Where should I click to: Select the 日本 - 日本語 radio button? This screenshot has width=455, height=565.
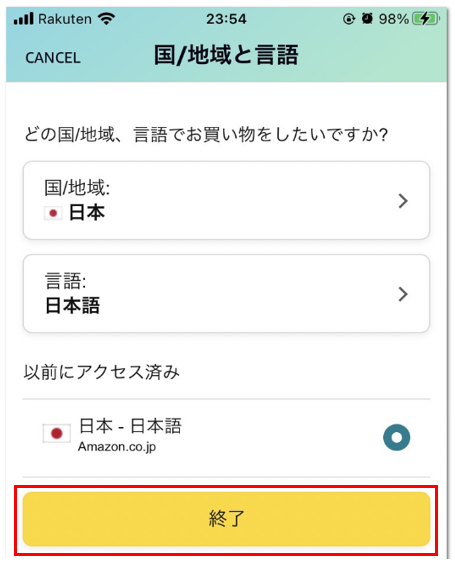tap(396, 437)
